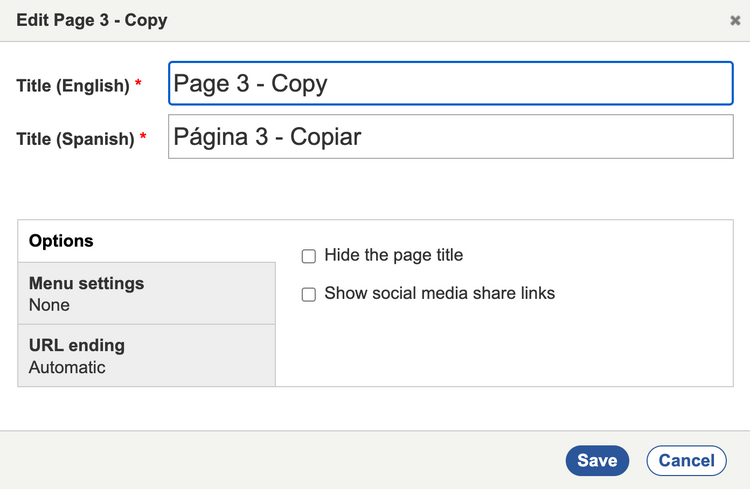Click the Title (Spanish) field label
Image resolution: width=750 pixels, height=489 pixels.
(x=75, y=139)
